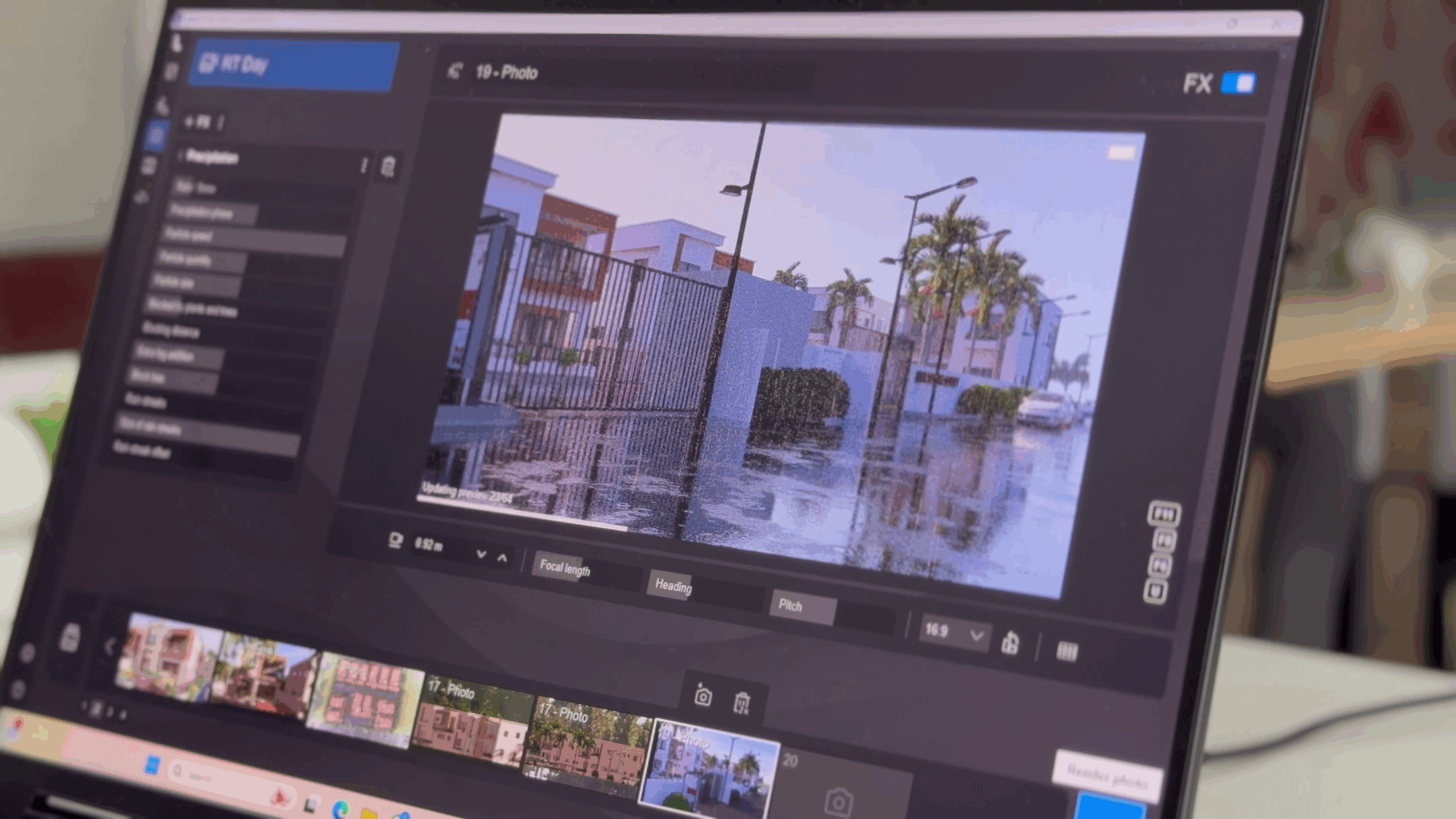Image resolution: width=1456 pixels, height=819 pixels.
Task: Click the aspect ratio lock icon
Action: (x=1010, y=643)
